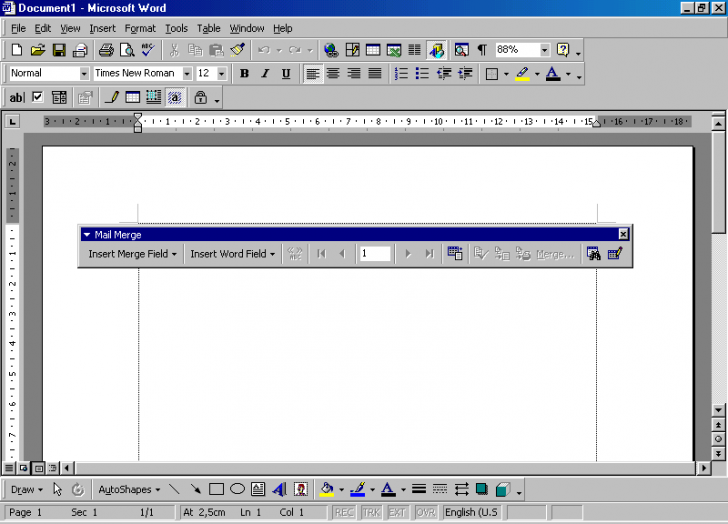This screenshot has width=728, height=524.
Task: Insert Drop-Down Form Field
Action: pos(59,97)
